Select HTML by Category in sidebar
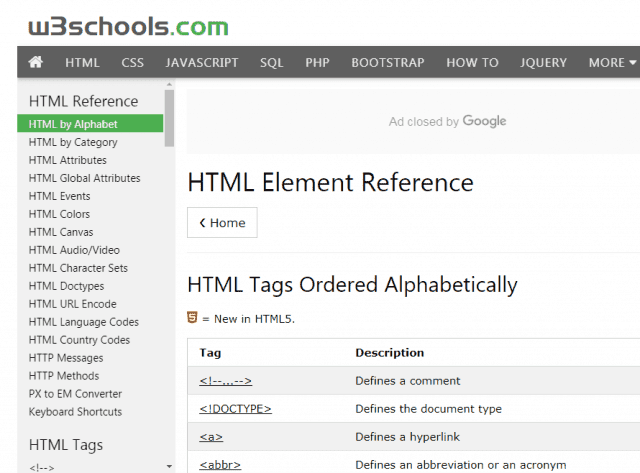Image resolution: width=640 pixels, height=473 pixels. 73,142
